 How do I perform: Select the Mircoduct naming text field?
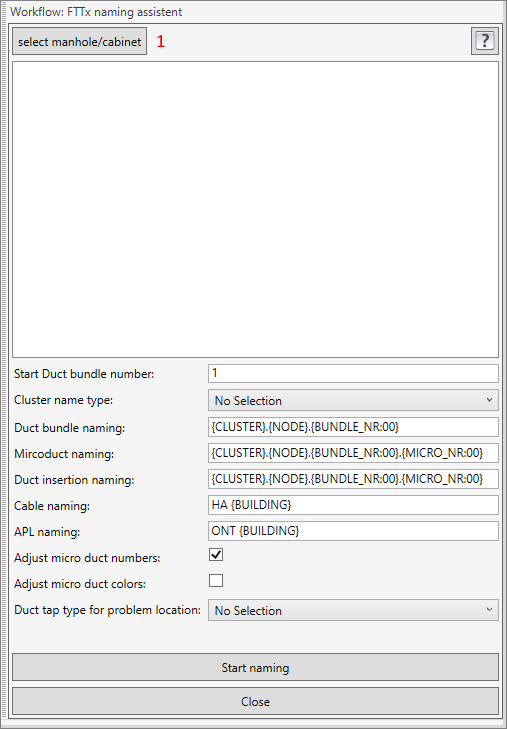pos(353,453)
